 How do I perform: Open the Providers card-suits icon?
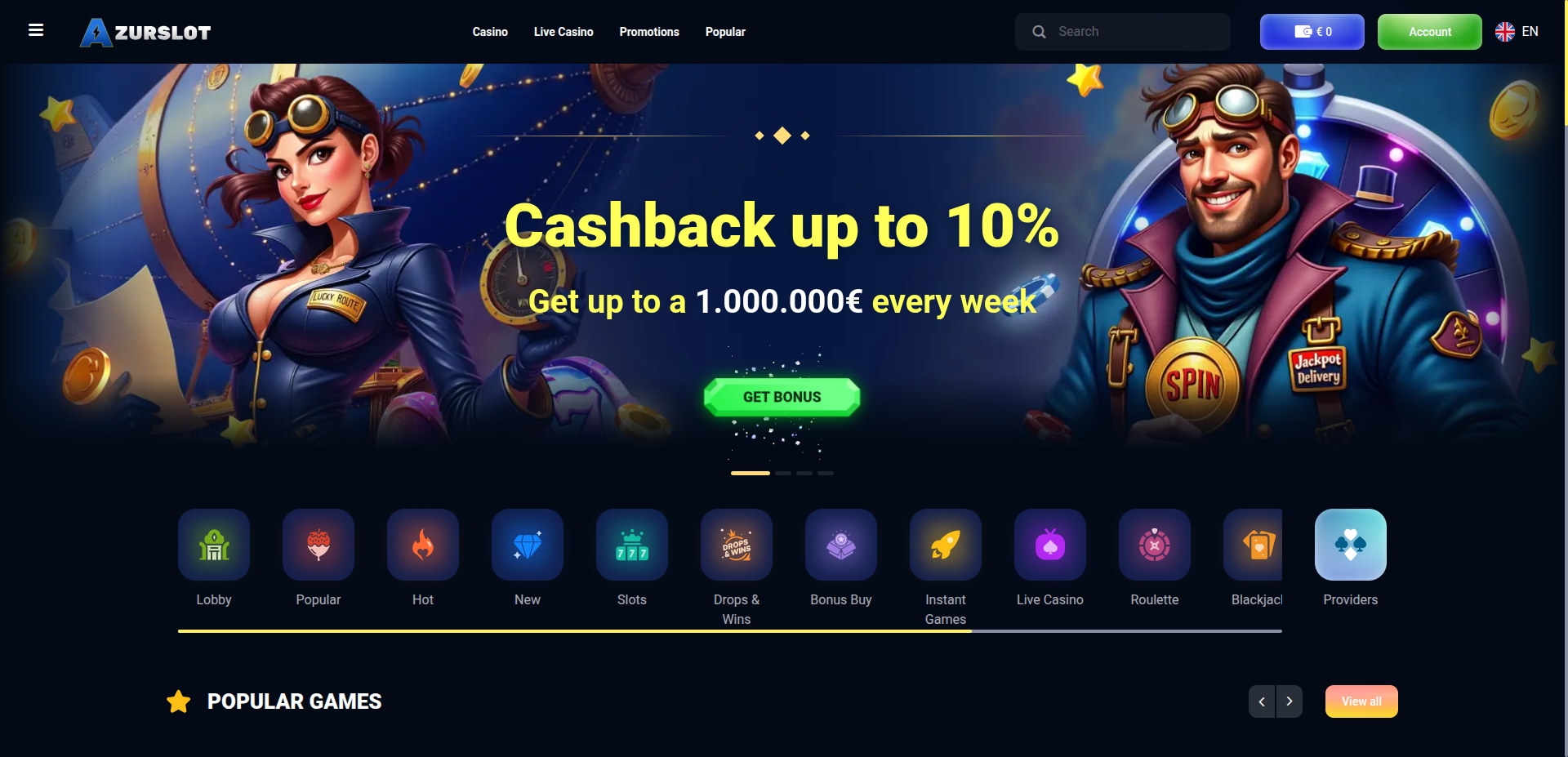1351,545
